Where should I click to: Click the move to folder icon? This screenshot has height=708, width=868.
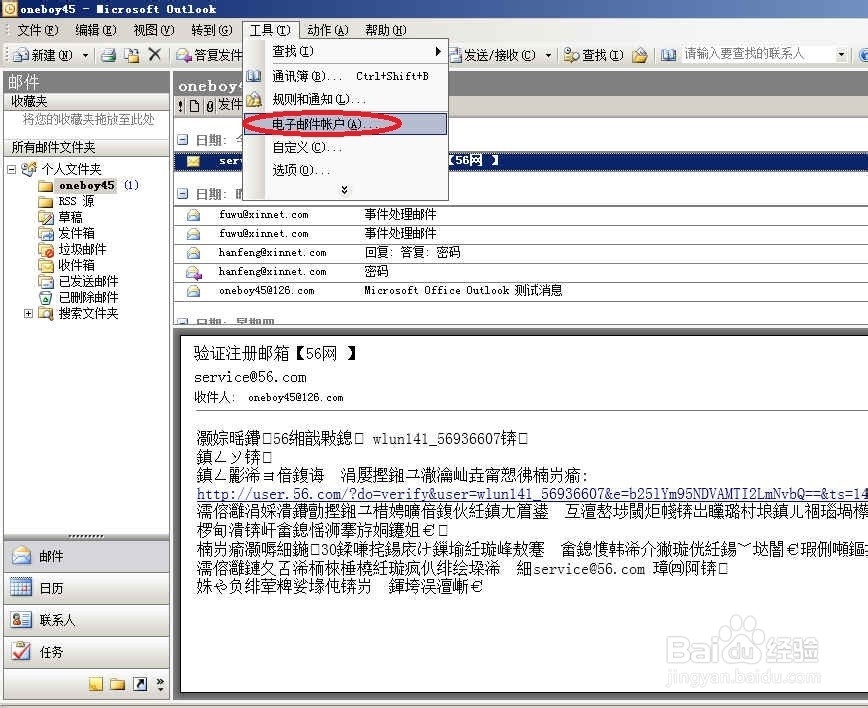click(x=132, y=55)
